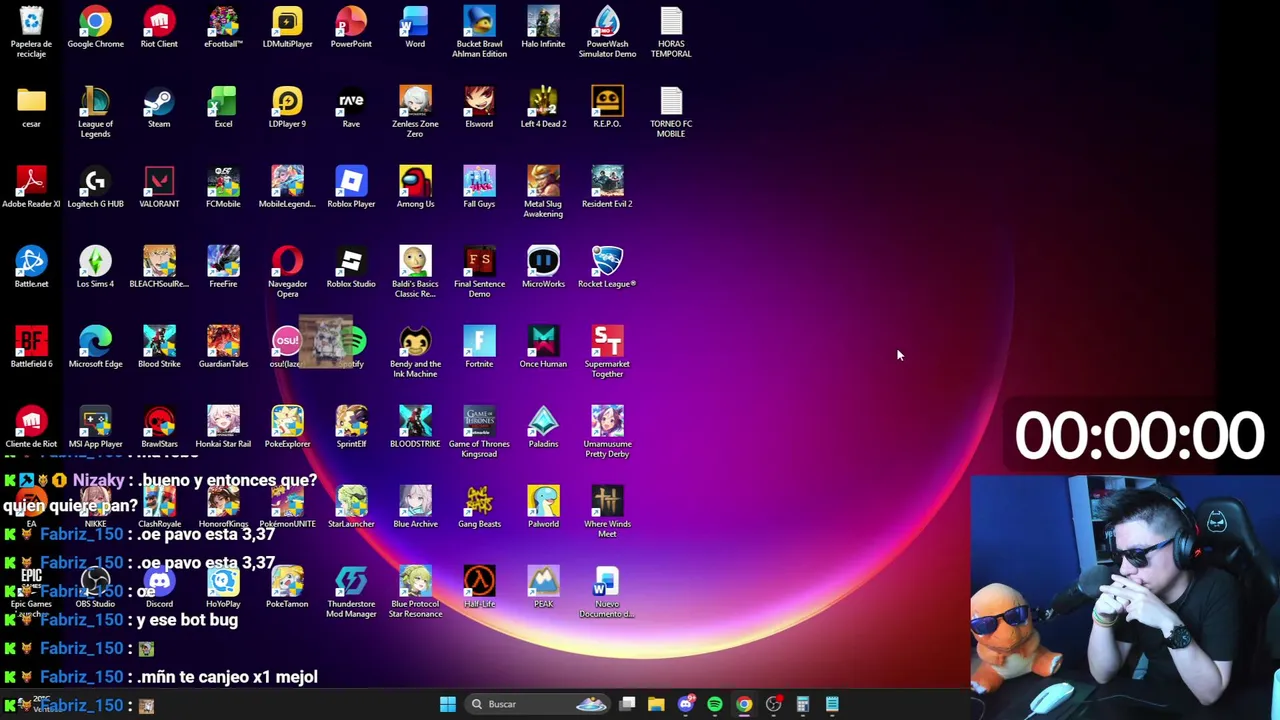Select the Fortnite desktop icon
This screenshot has height=720, width=1280.
click(479, 348)
